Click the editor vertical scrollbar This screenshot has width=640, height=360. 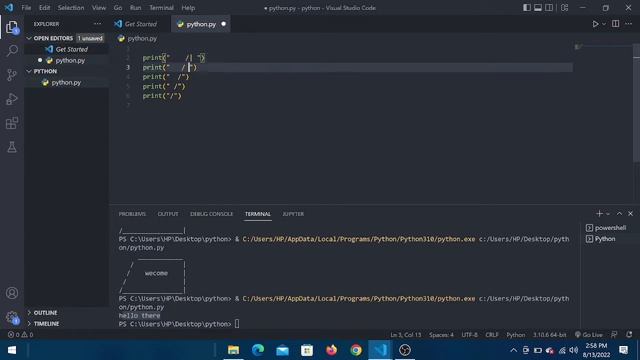pos(636,102)
